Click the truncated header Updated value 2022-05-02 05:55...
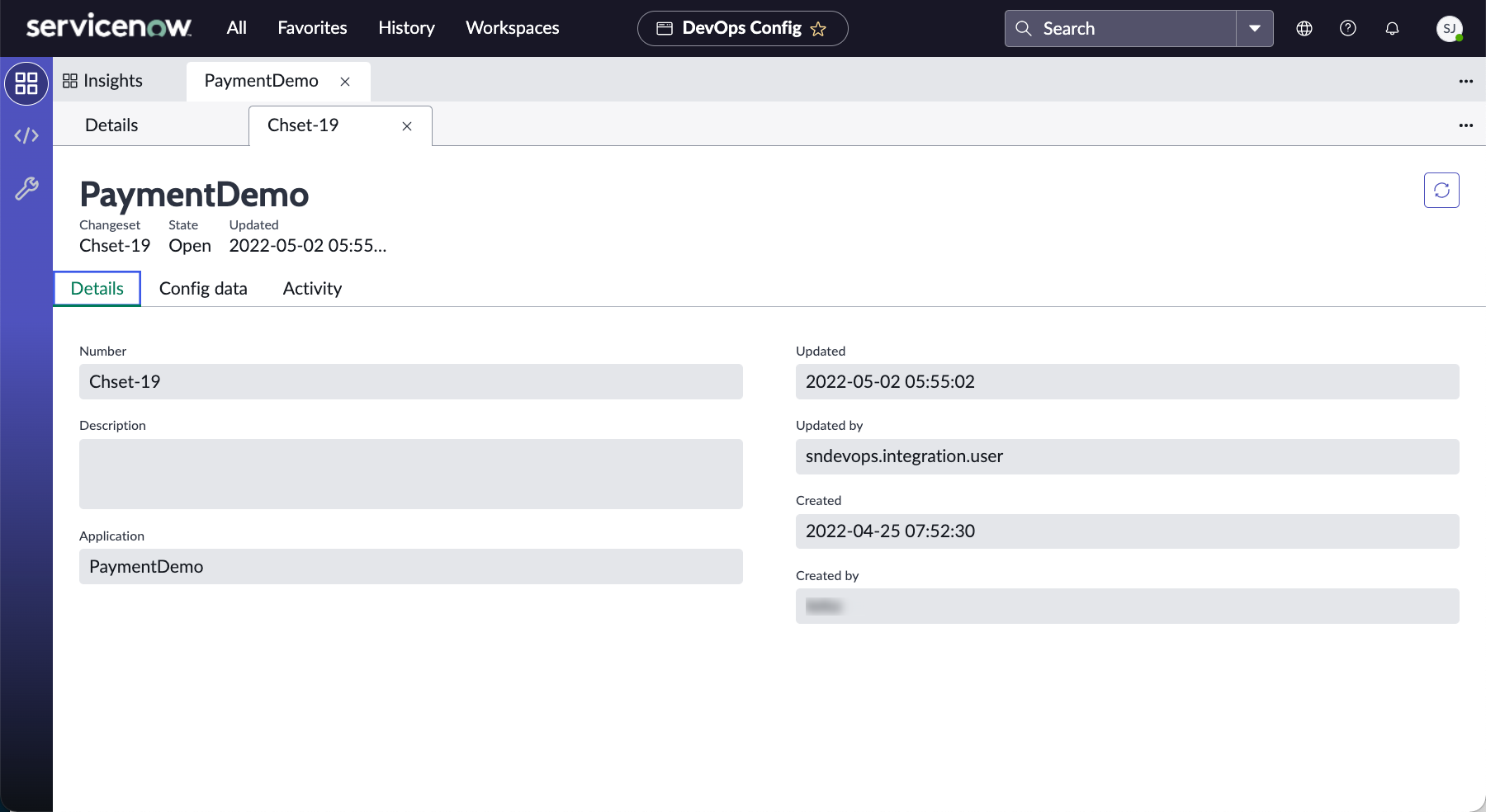Screen dimensions: 1486x812 click(x=308, y=246)
